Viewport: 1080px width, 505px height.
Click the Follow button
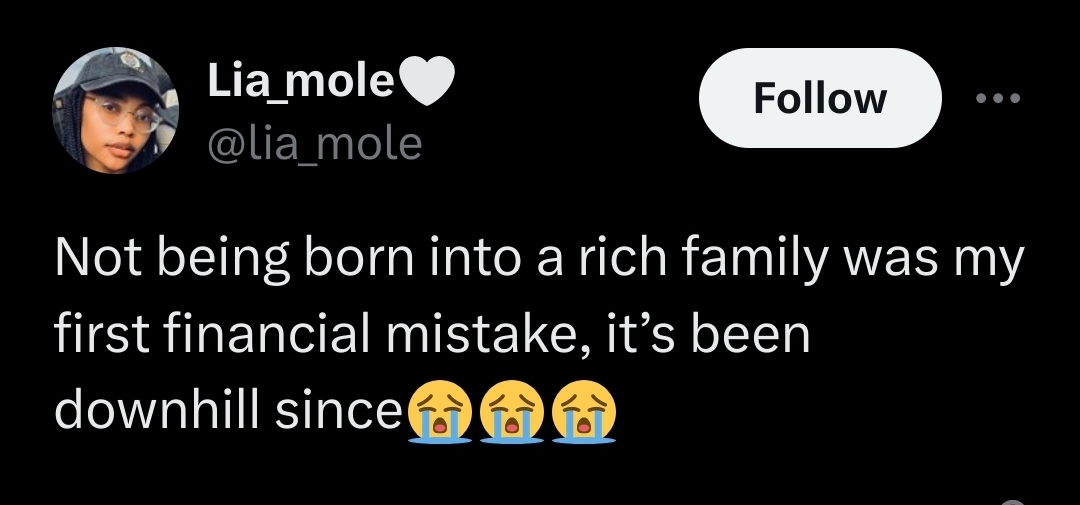click(x=819, y=98)
